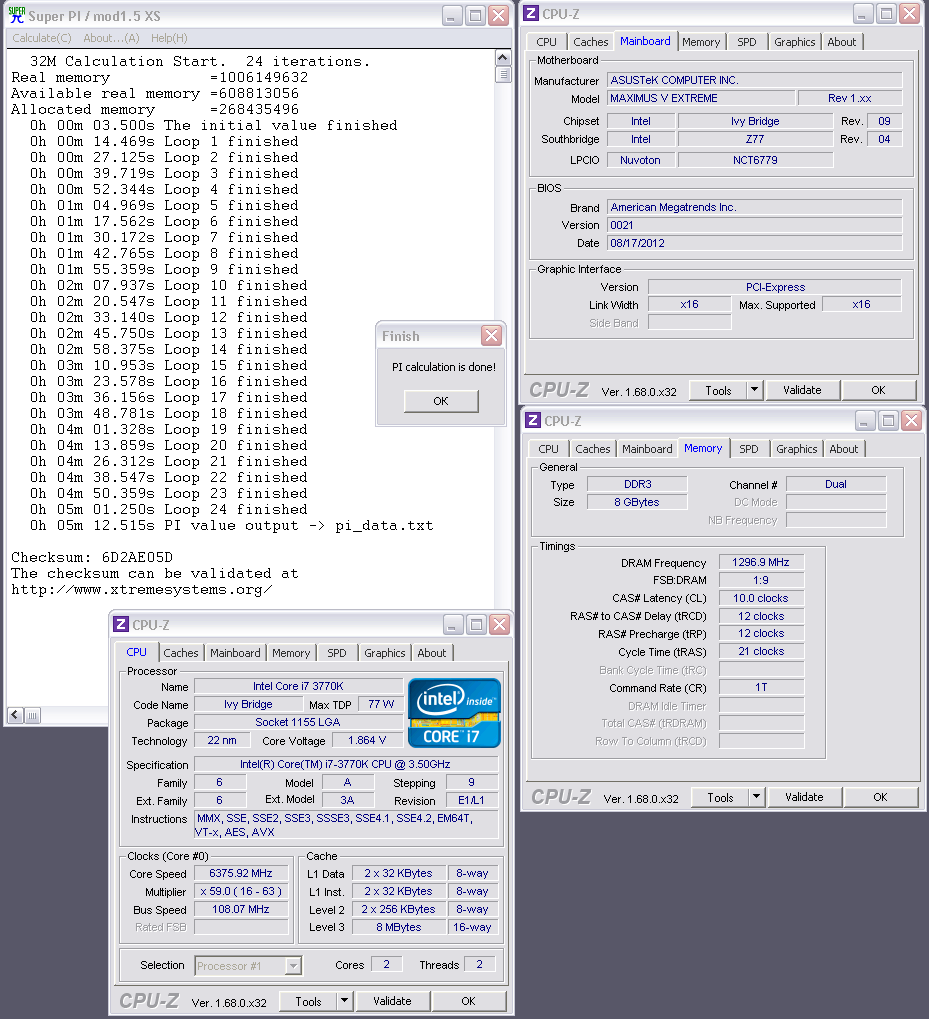
Task: Click Super PI vertical scrollbar up arrow
Action: tap(502, 57)
